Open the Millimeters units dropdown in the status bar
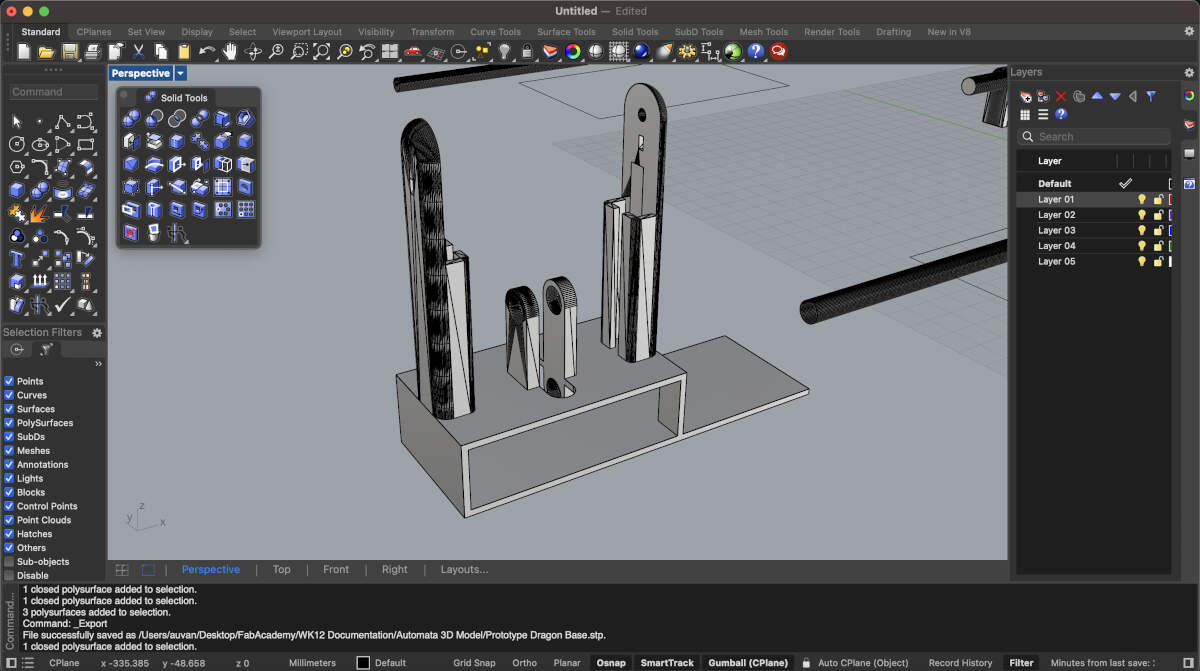Image resolution: width=1200 pixels, height=671 pixels. click(312, 663)
